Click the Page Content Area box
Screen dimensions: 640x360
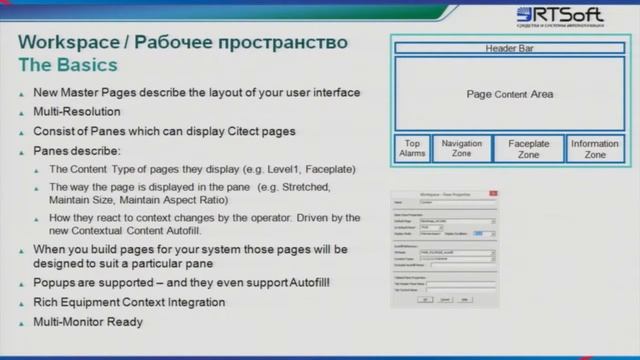[x=509, y=94]
